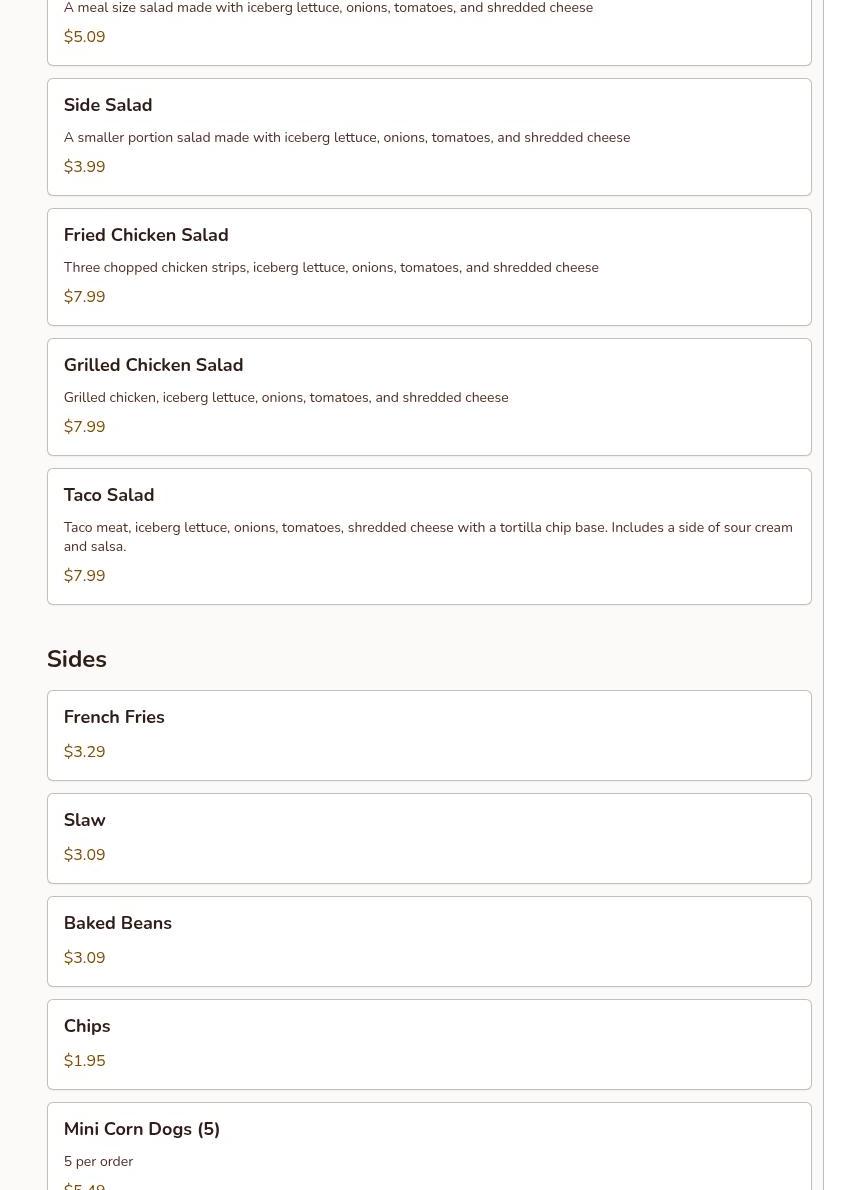This screenshot has width=844, height=1190.
Task: Click the $3.99 Side Salad price
Action: (85, 167)
